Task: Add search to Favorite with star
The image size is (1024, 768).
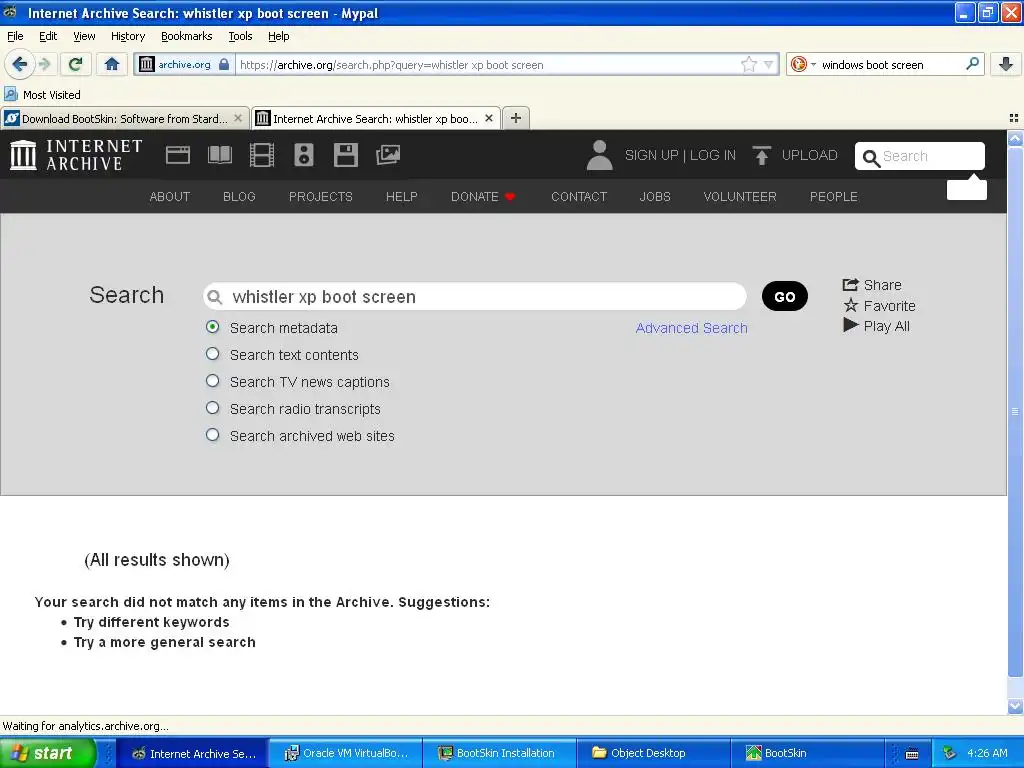Action: click(879, 306)
